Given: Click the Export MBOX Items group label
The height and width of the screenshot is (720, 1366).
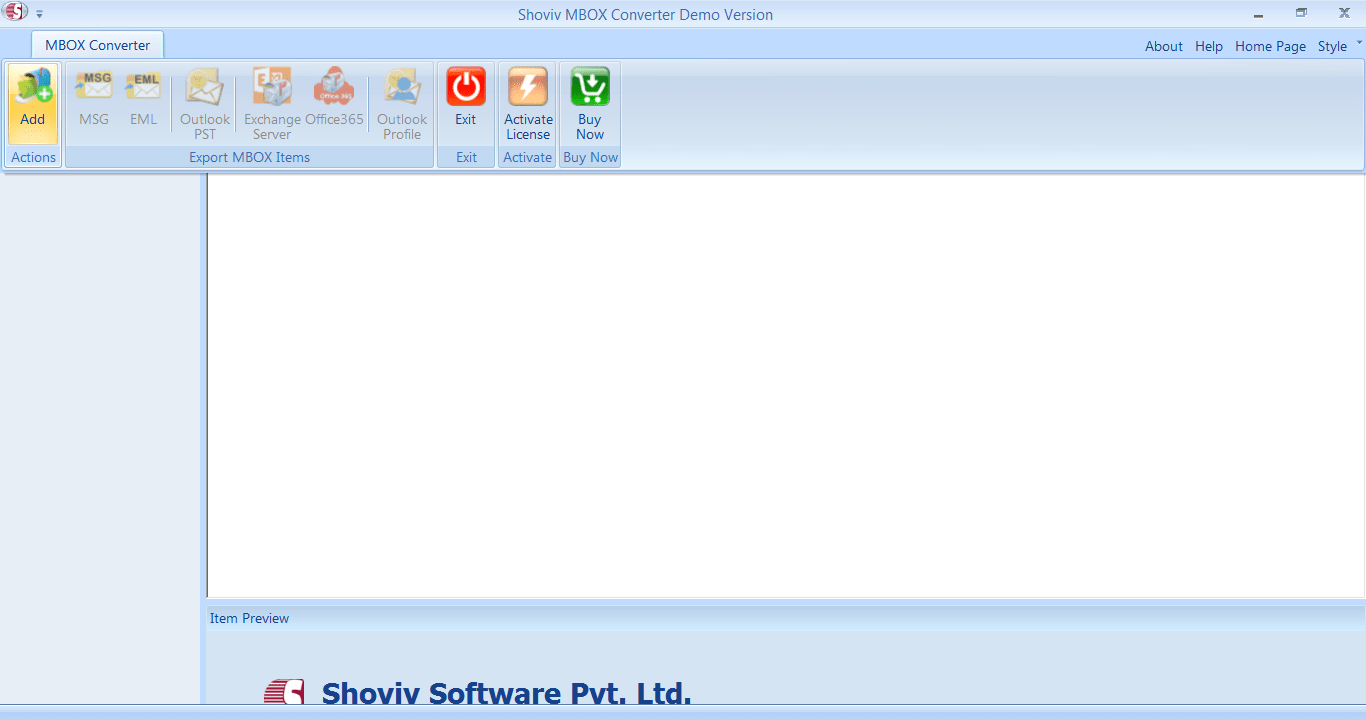Looking at the screenshot, I should click(x=250, y=157).
